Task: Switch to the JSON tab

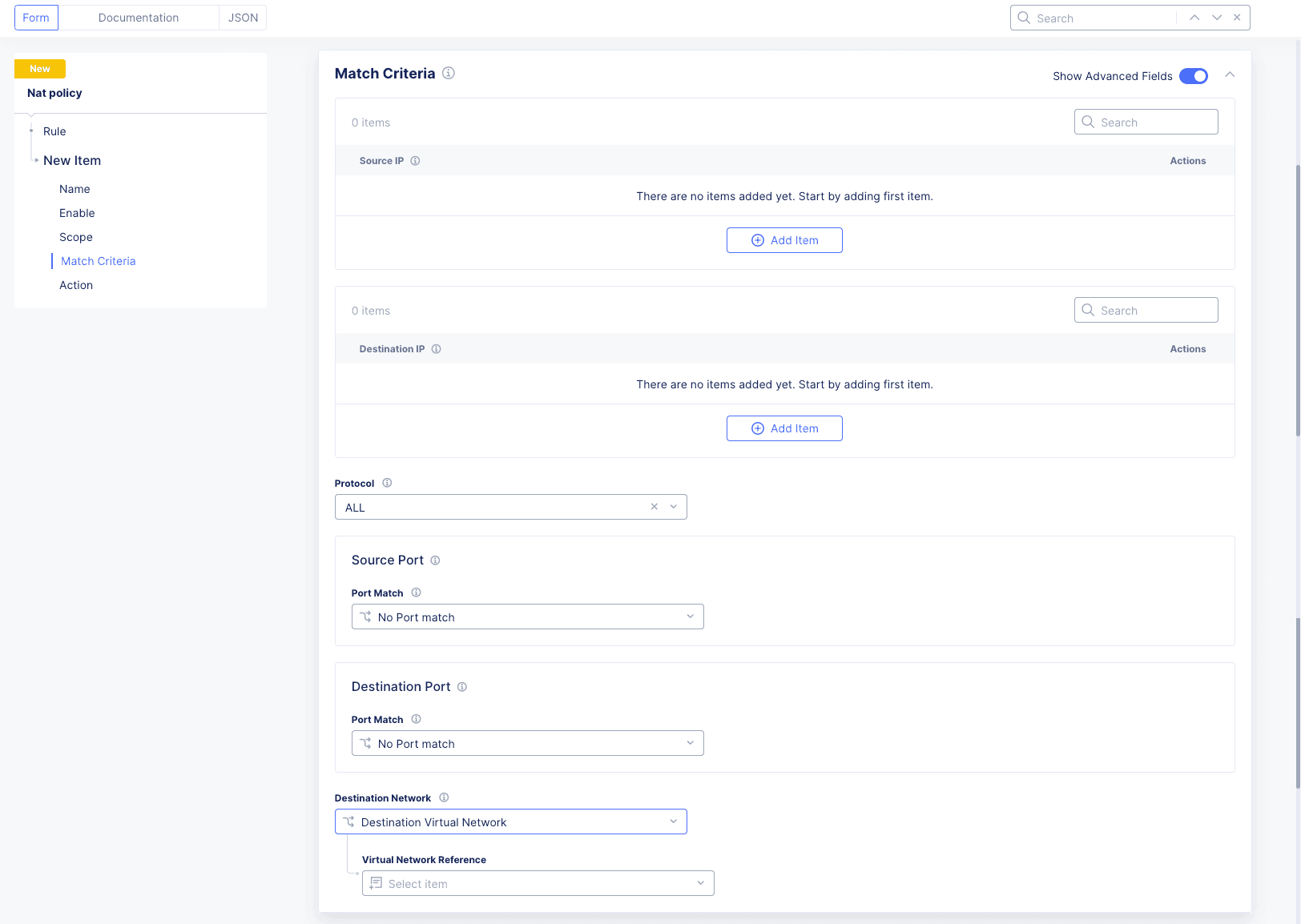Action: (x=243, y=18)
